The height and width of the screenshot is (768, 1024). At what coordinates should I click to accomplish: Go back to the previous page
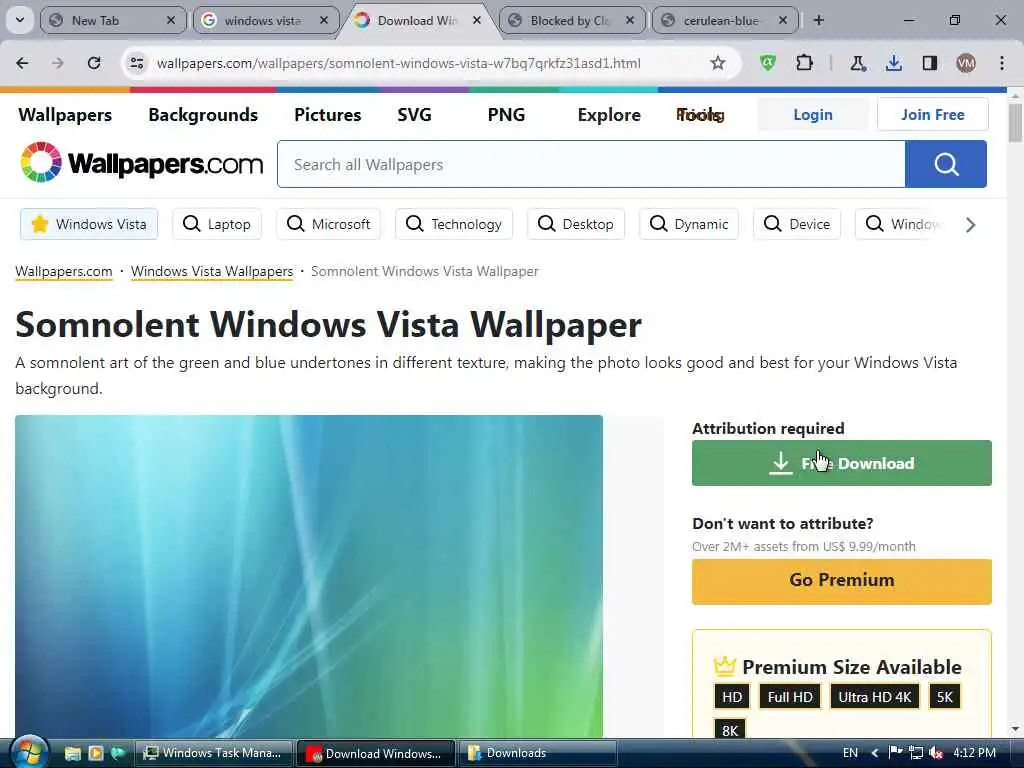coord(22,63)
